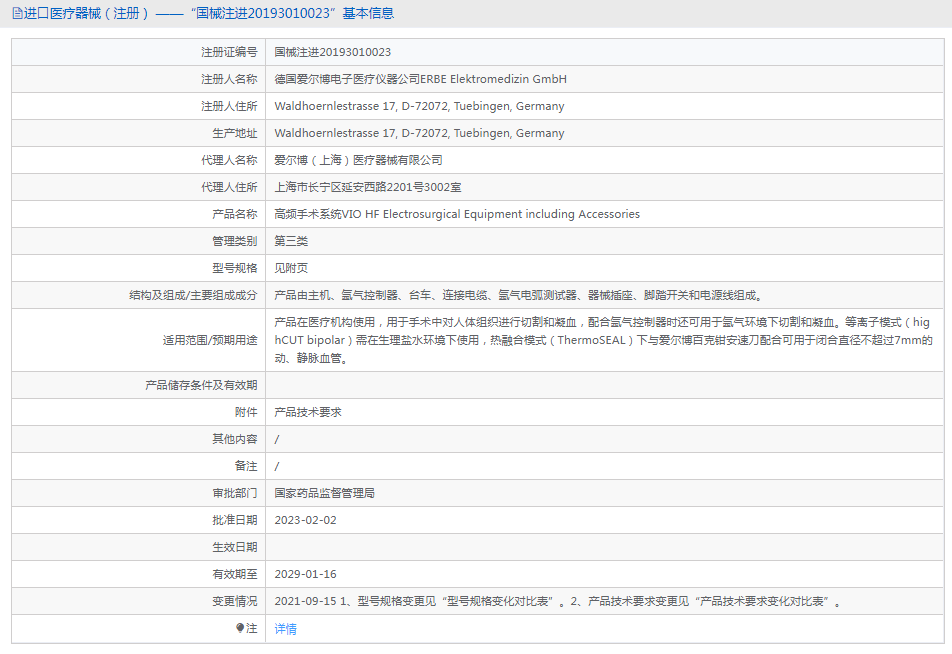Click the 变更情况 entry dated 2021-09-15
This screenshot has height=654, width=952.
[x=558, y=601]
